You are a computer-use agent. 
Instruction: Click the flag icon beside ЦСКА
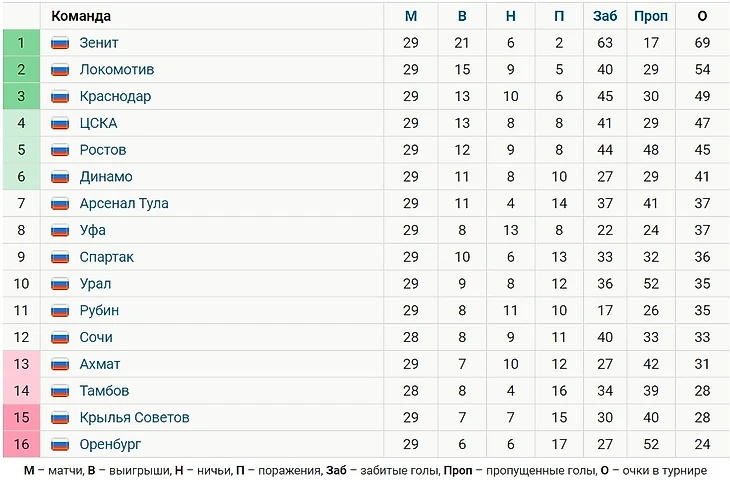[x=60, y=124]
